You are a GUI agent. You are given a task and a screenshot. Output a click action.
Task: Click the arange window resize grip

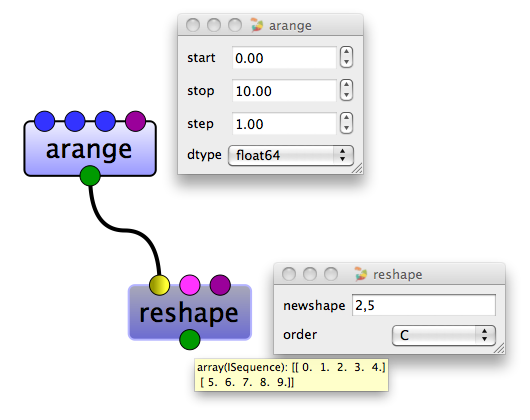click(x=358, y=168)
